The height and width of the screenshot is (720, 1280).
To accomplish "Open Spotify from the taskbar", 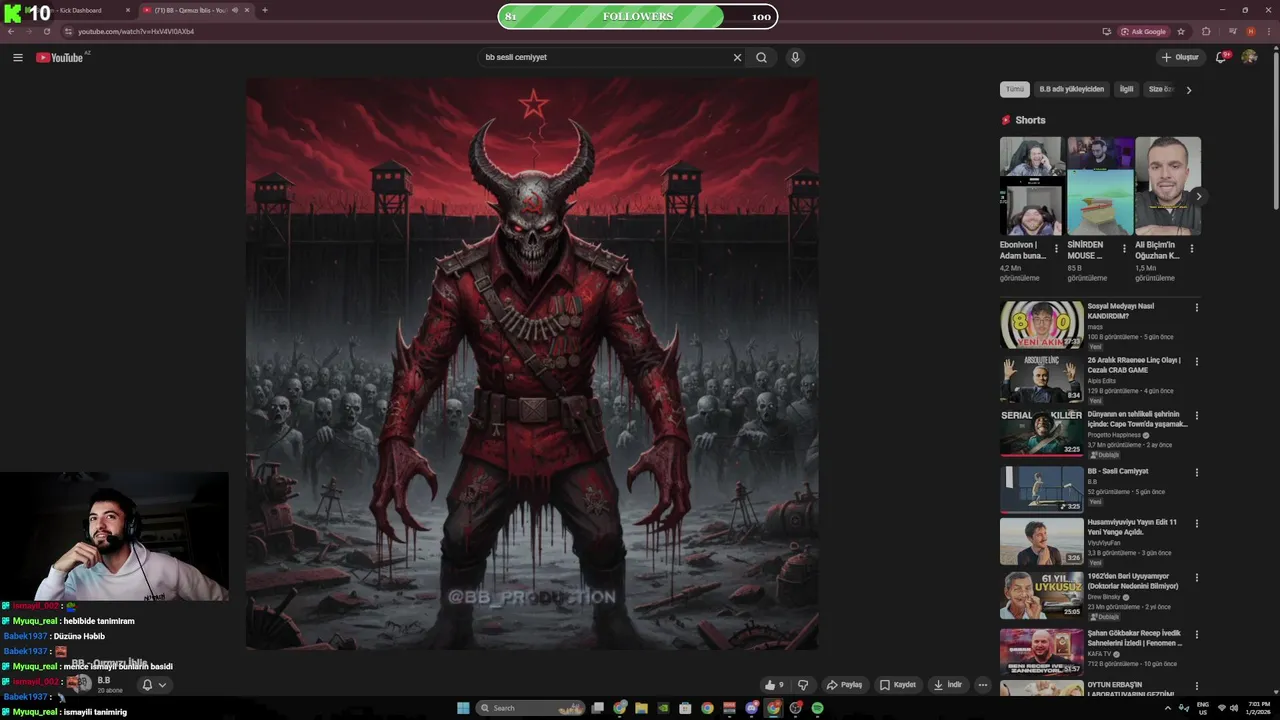I will (x=817, y=708).
